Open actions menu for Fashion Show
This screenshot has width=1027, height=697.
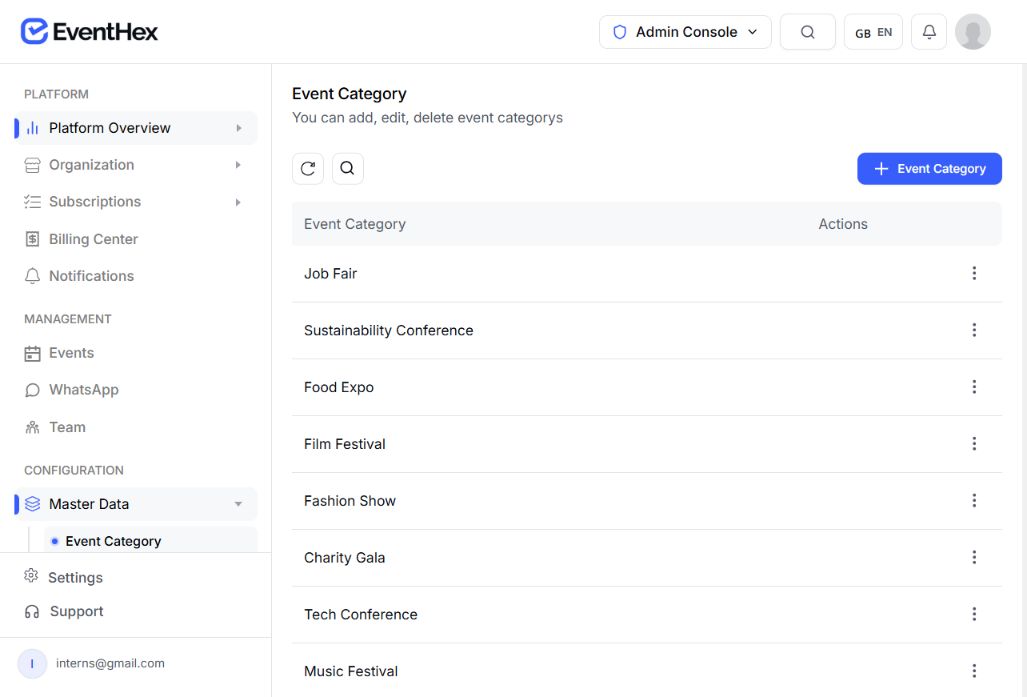pos(974,500)
